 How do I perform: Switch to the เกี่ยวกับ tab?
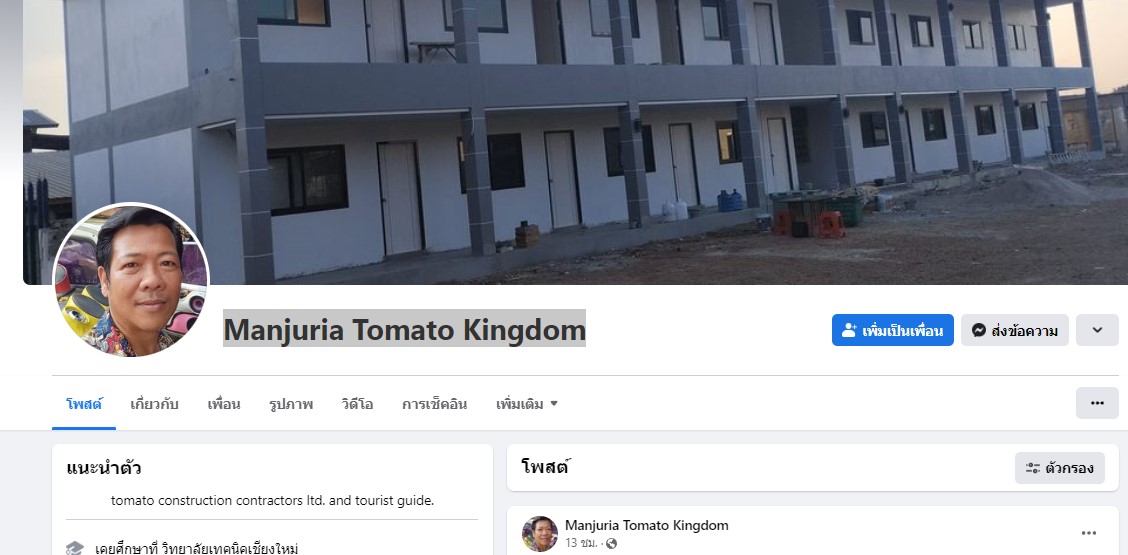[154, 404]
